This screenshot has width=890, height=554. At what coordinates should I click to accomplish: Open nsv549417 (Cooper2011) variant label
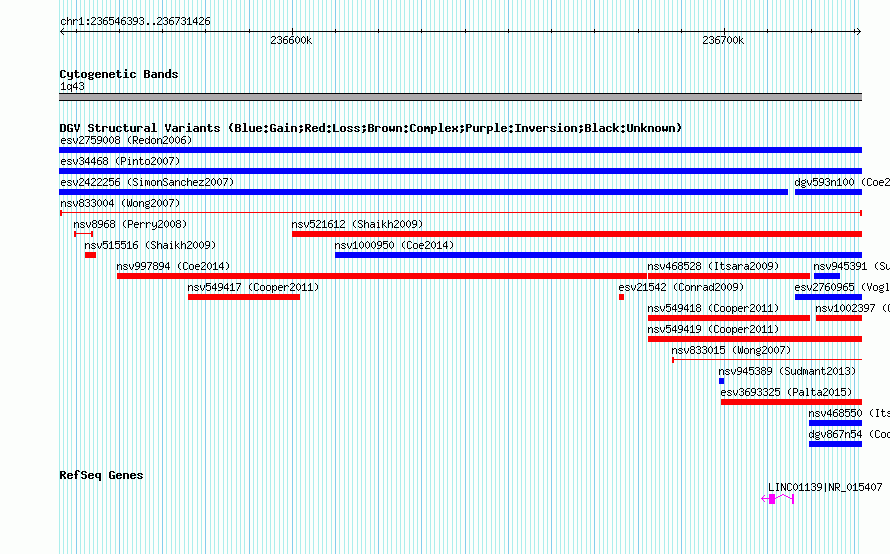click(253, 287)
